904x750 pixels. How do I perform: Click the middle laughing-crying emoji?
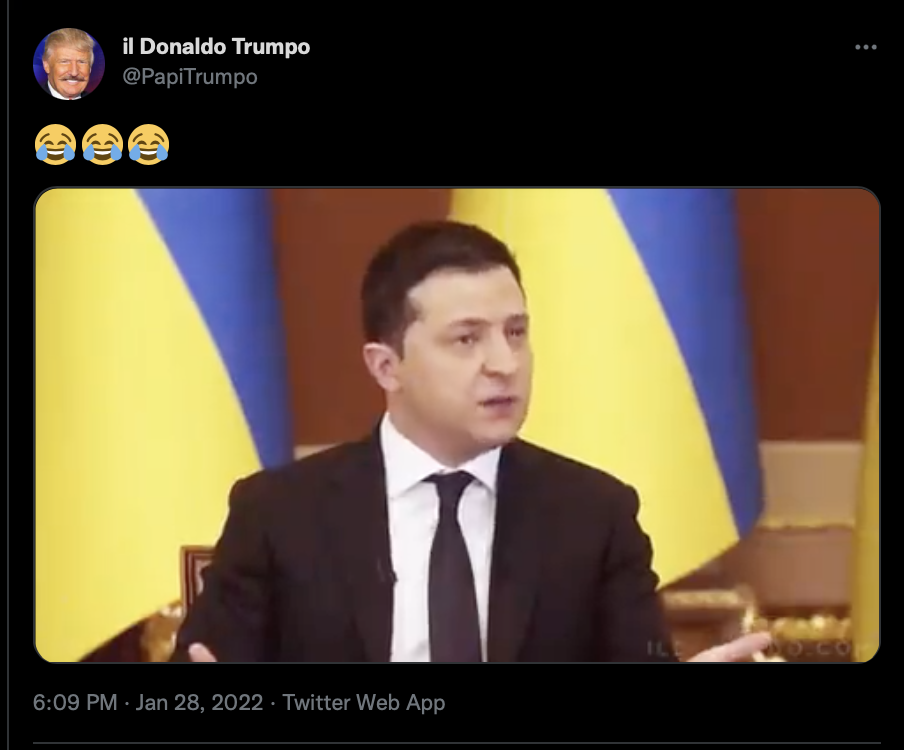coord(102,144)
